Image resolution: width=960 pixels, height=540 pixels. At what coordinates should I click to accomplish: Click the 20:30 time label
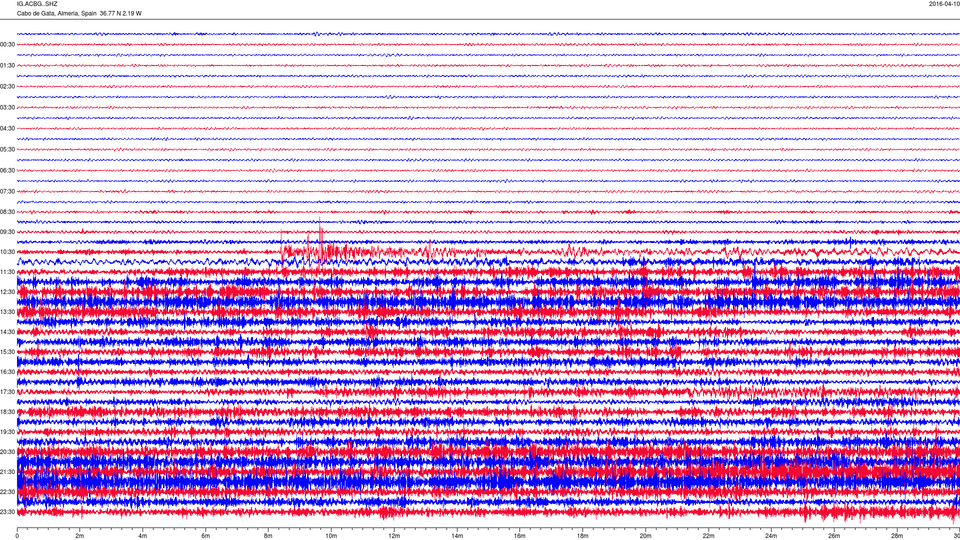point(7,452)
